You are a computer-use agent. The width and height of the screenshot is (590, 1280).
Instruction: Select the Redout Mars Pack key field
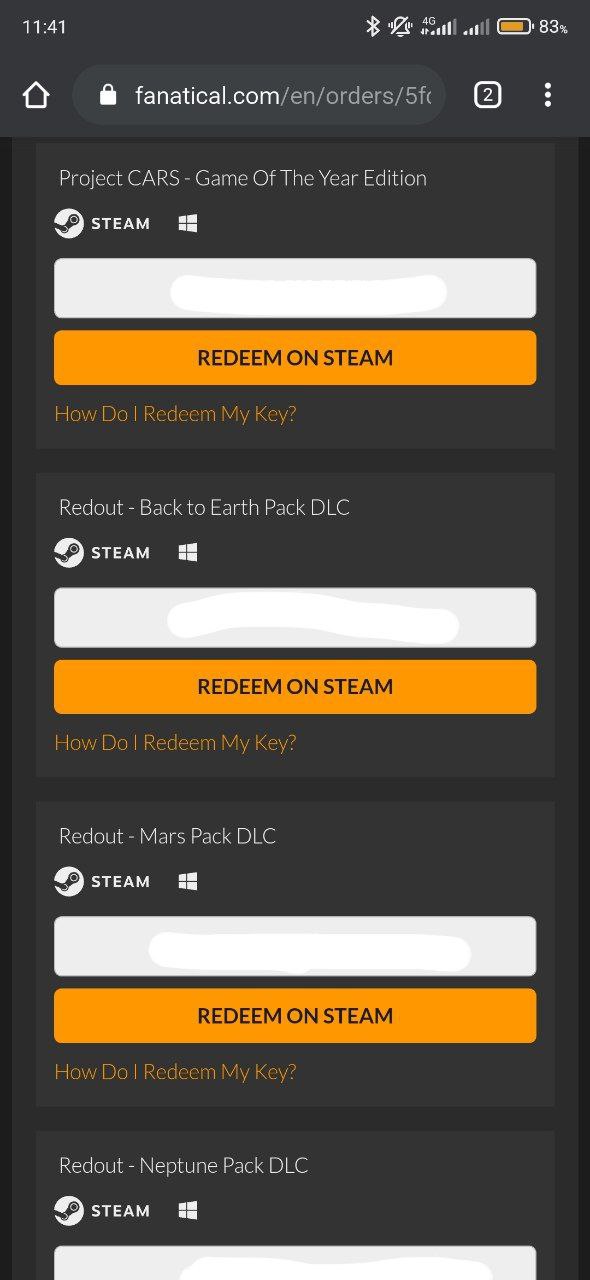pos(295,946)
